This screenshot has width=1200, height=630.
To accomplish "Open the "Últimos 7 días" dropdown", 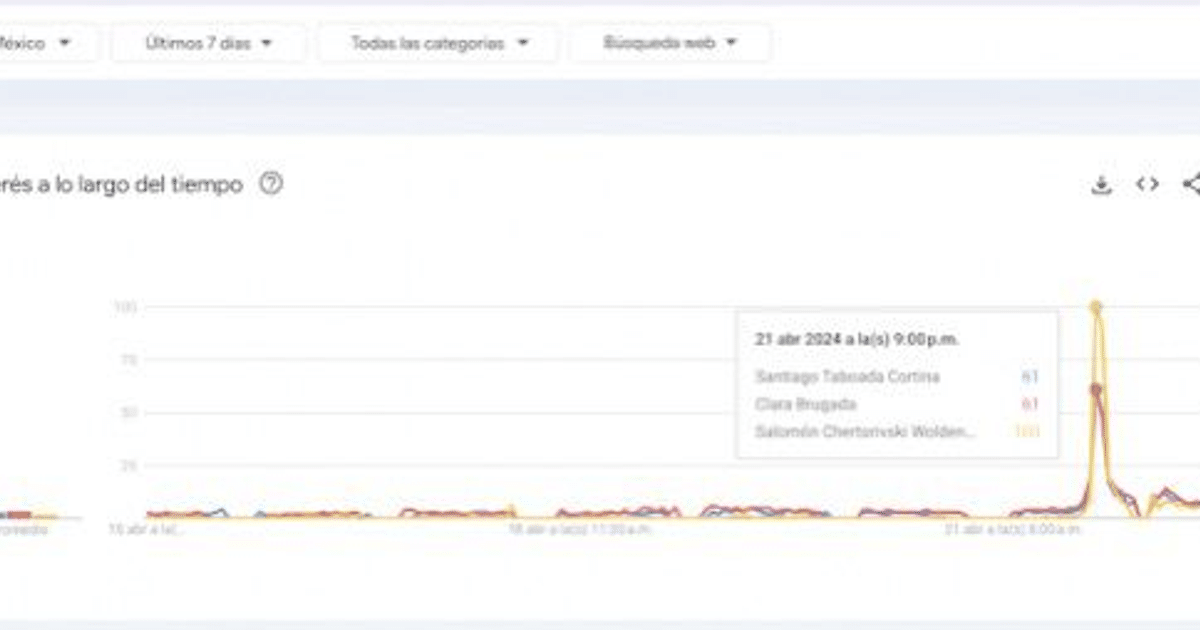I will pos(208,43).
